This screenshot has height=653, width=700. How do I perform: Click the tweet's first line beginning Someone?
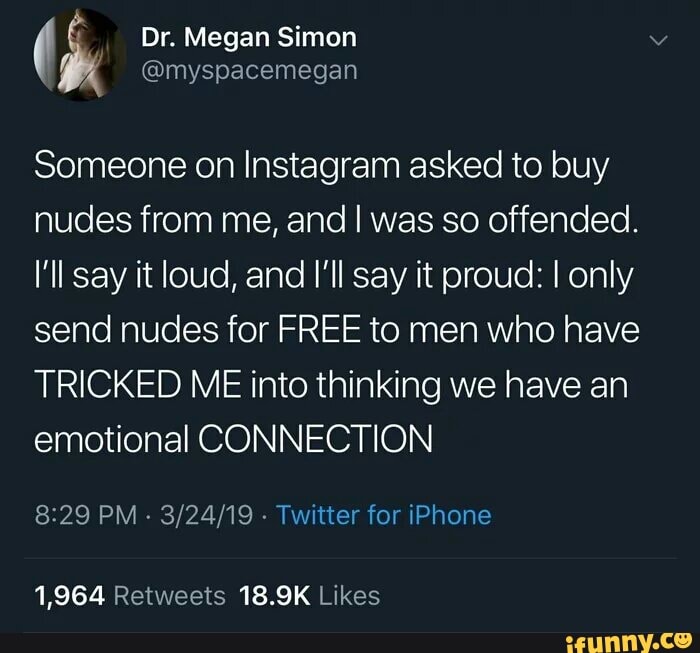pyautogui.click(x=321, y=167)
